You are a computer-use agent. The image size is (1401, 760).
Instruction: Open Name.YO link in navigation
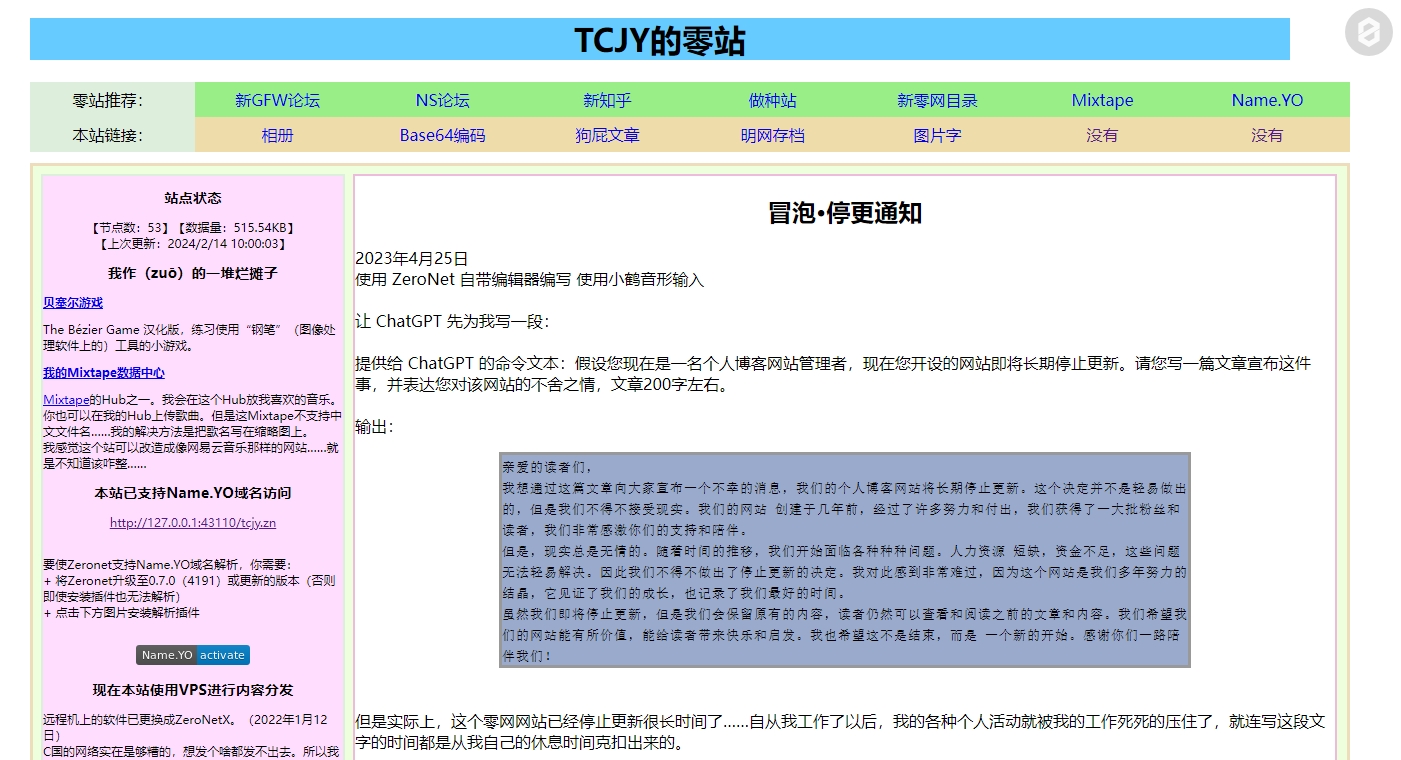point(1267,100)
